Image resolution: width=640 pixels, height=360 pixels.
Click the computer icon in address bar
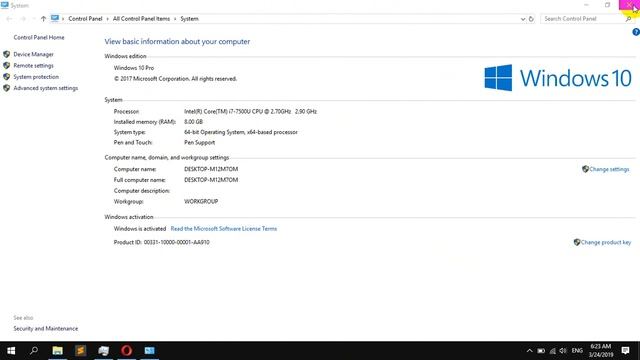click(x=55, y=18)
